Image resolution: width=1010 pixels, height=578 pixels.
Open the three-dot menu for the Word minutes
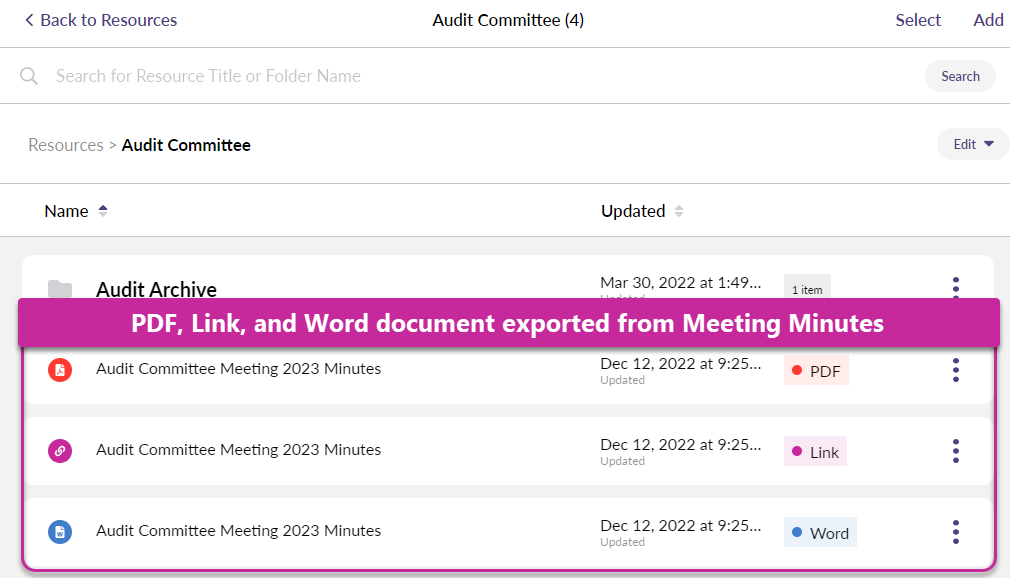pyautogui.click(x=956, y=532)
